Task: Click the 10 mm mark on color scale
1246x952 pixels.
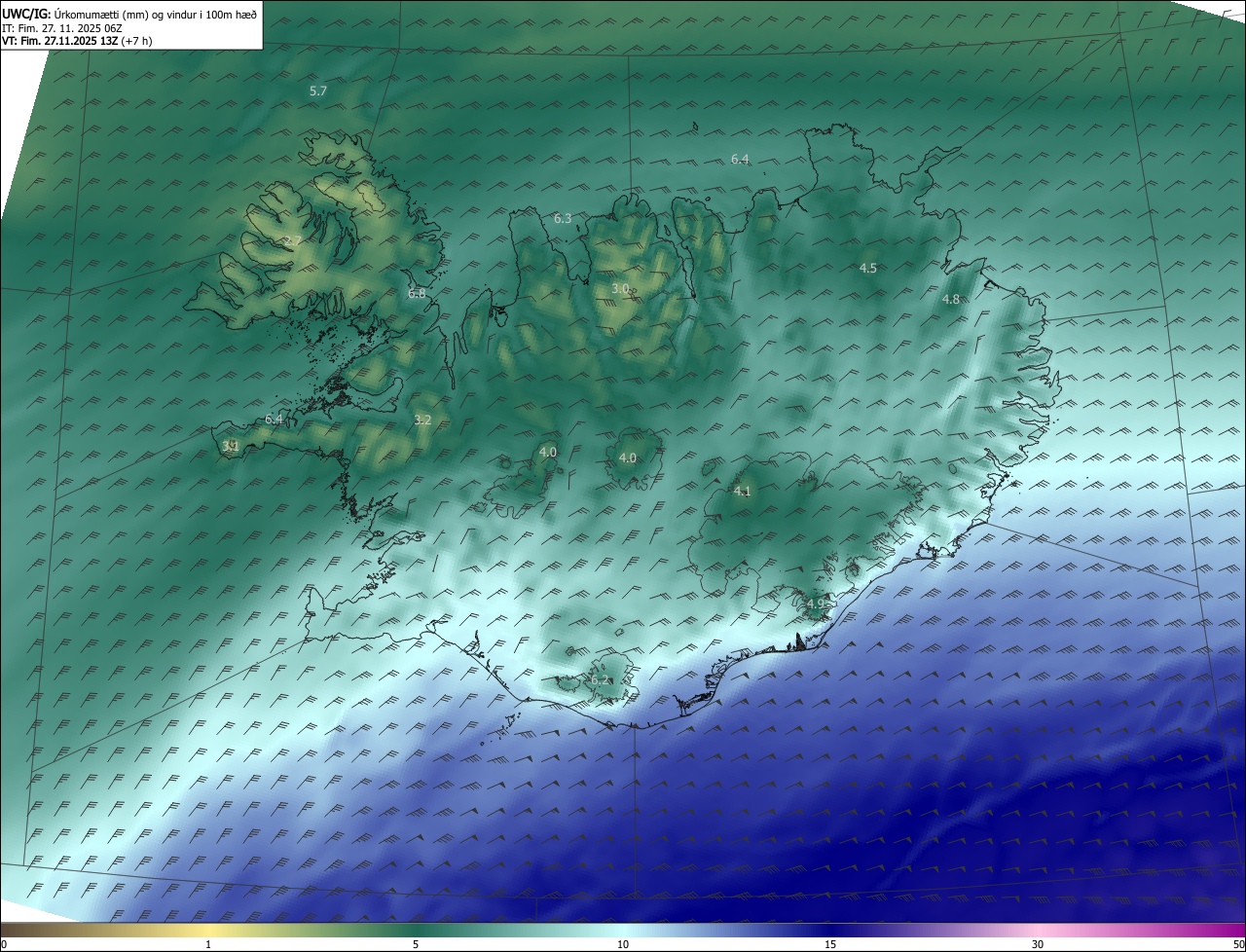Action: pos(623,944)
